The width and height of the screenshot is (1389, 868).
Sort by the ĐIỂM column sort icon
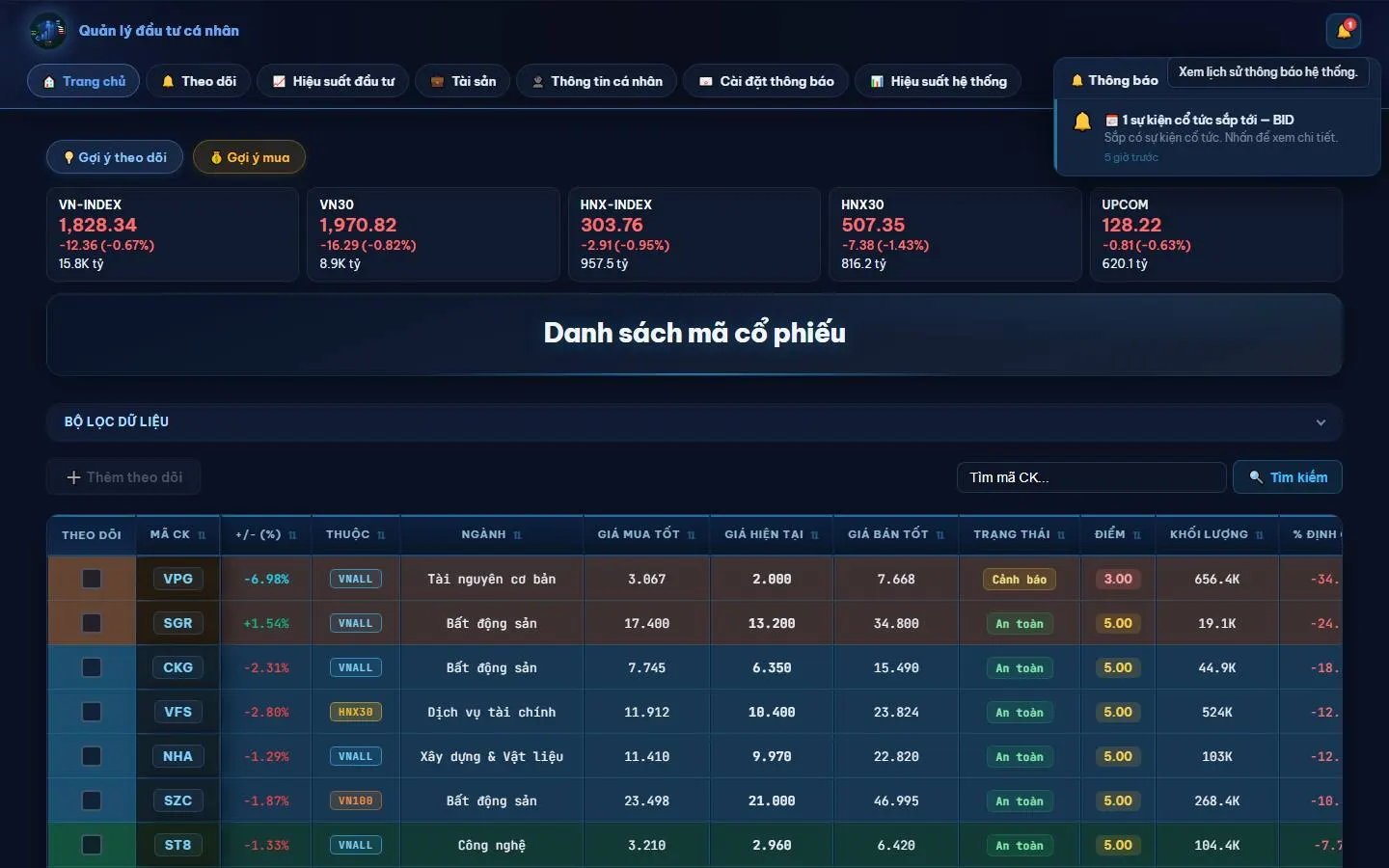tap(1136, 535)
